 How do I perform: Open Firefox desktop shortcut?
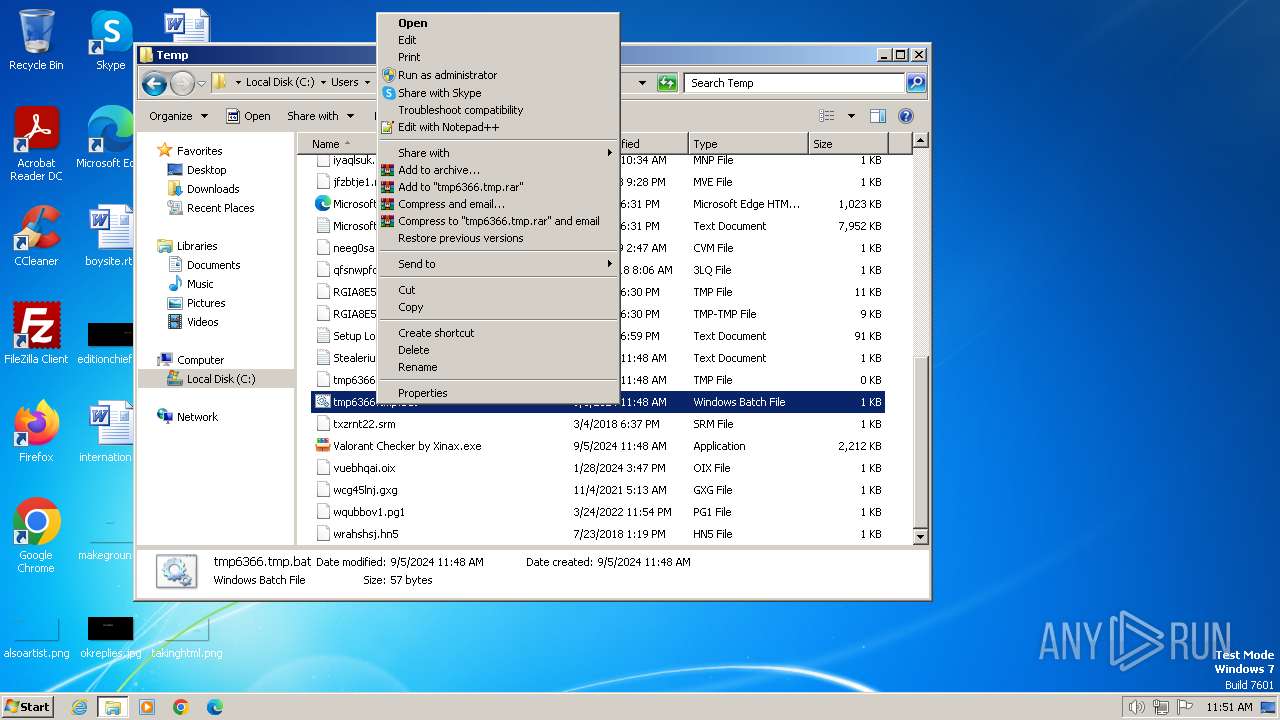(x=36, y=432)
